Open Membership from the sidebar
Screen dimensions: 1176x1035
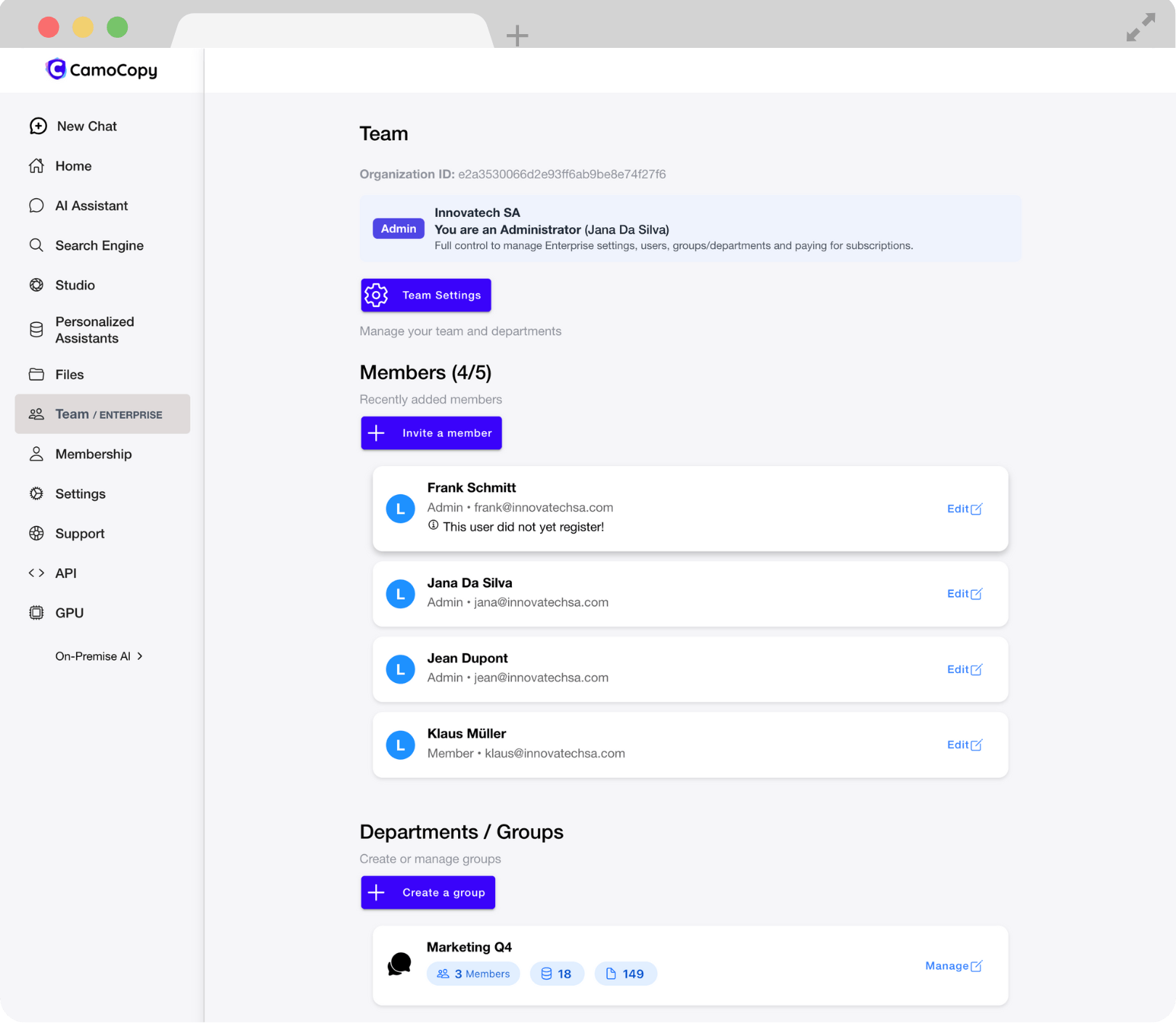(93, 454)
